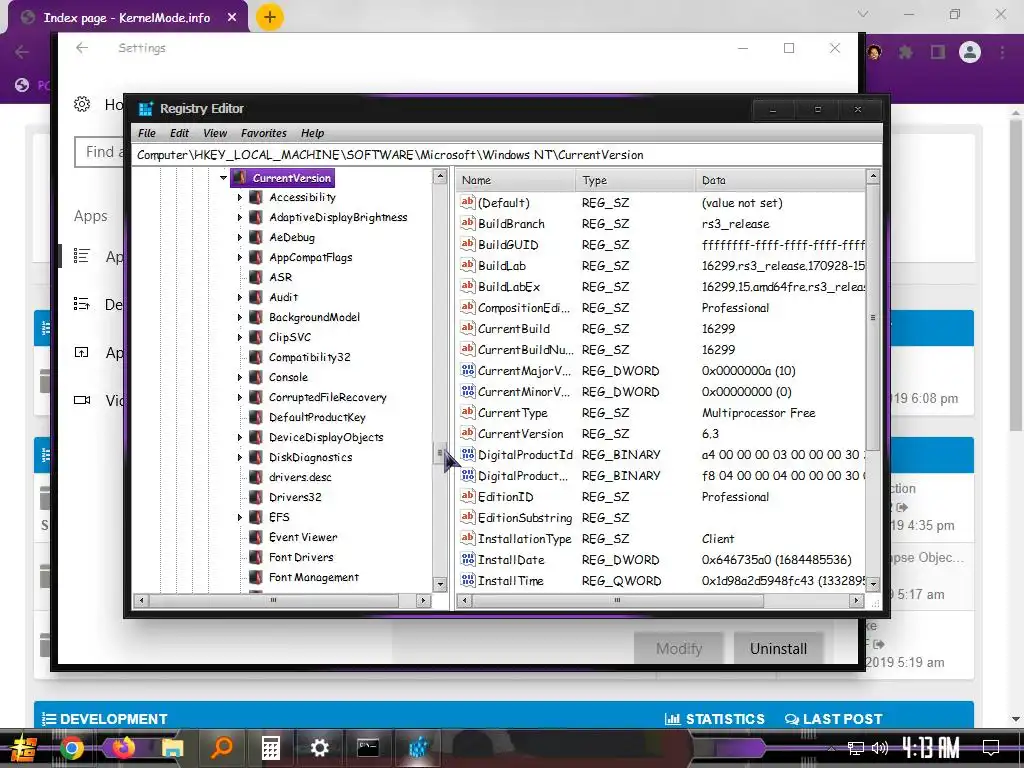
Task: Expand the BackgroundModel key
Action: (240, 317)
